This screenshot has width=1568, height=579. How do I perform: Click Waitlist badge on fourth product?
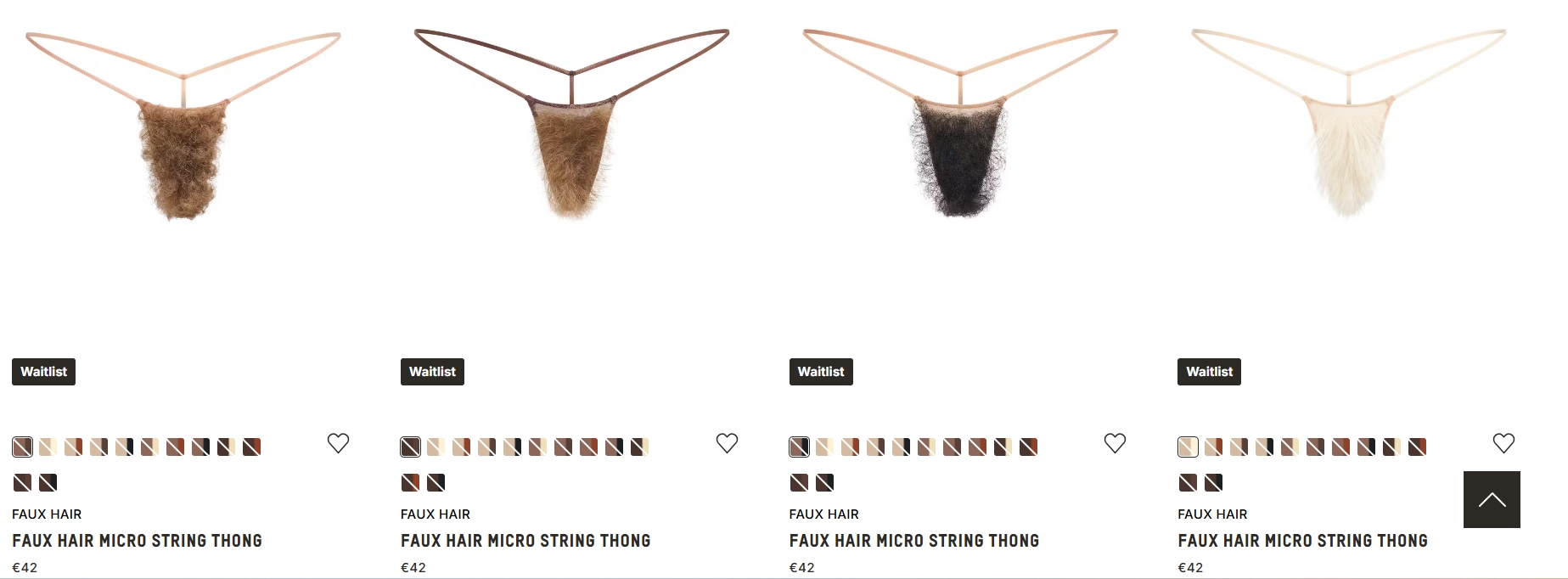click(x=1209, y=372)
